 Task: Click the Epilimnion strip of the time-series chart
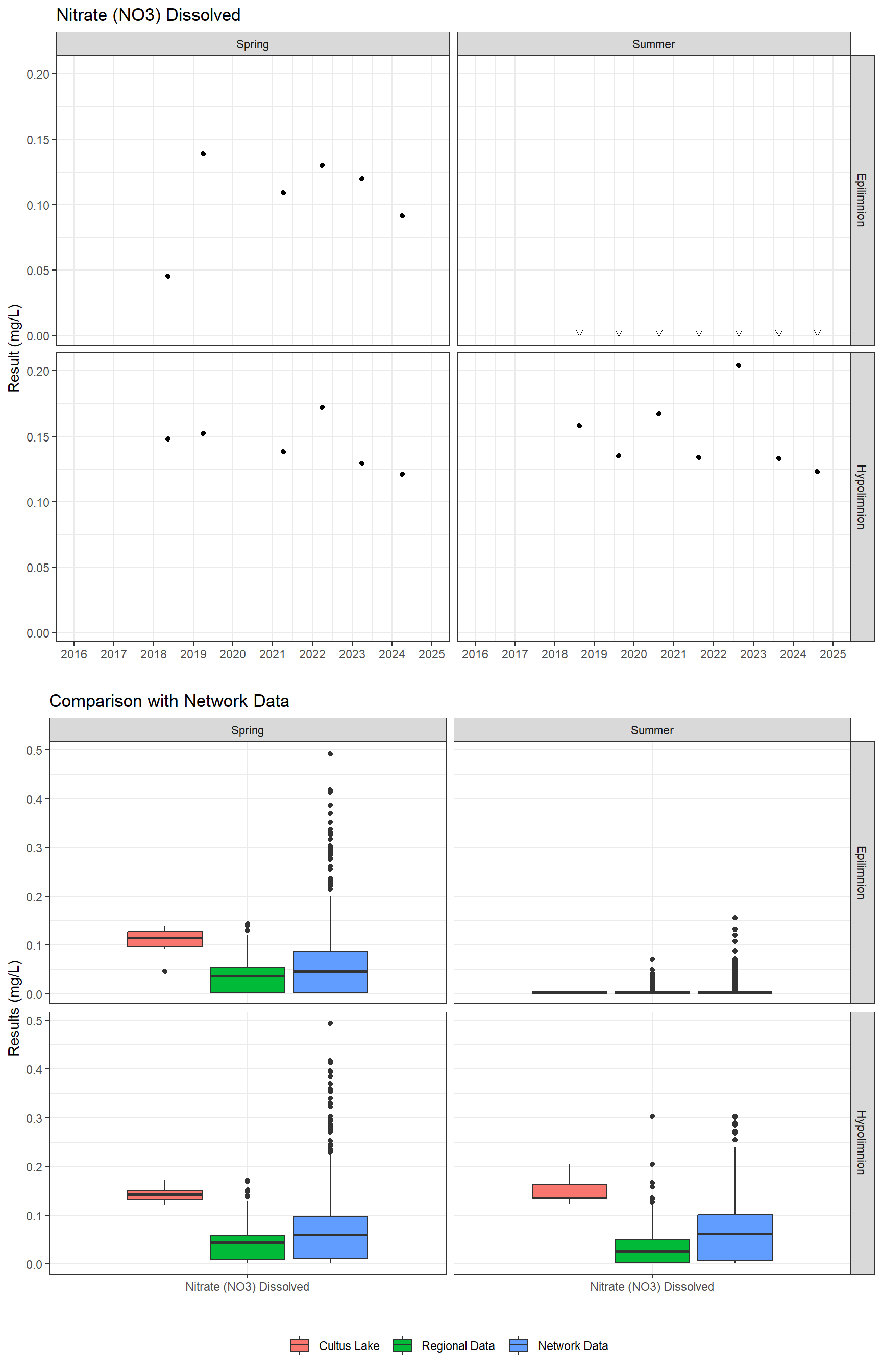[863, 200]
